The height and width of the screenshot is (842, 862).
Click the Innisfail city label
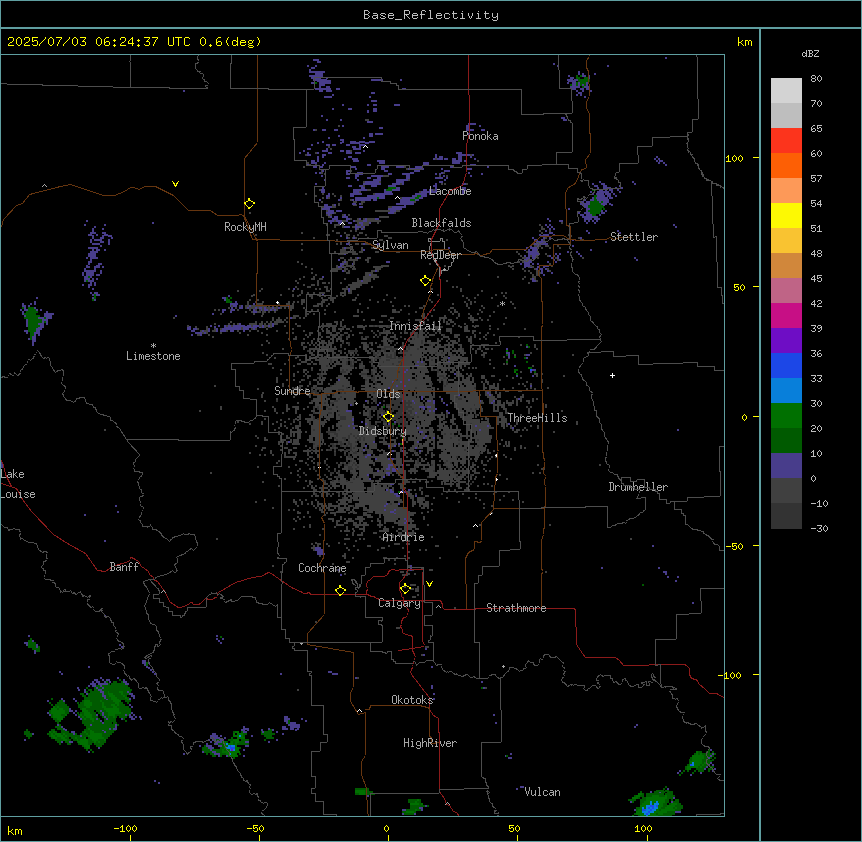click(415, 326)
